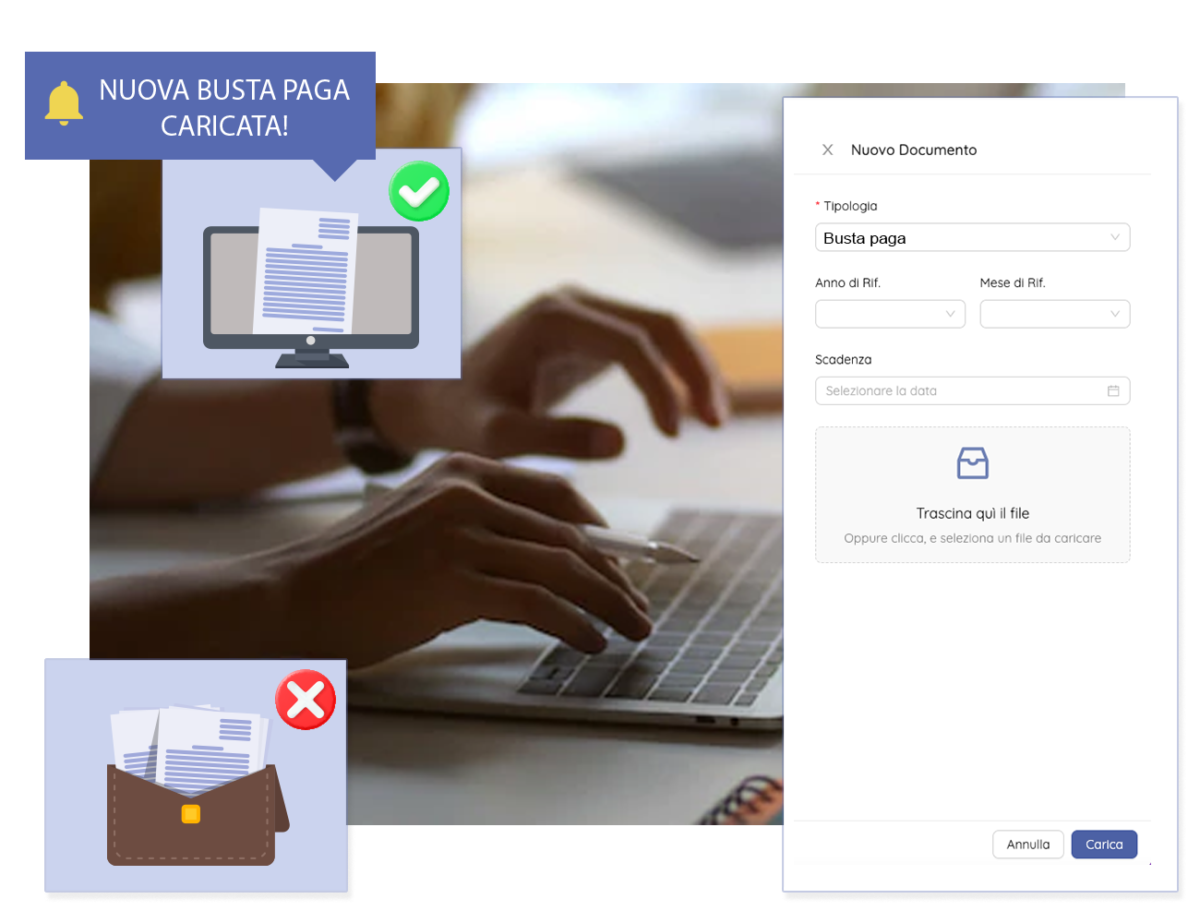This screenshot has width=1200, height=923.
Task: Click the red required asterisk next to Tipologia
Action: (x=819, y=206)
